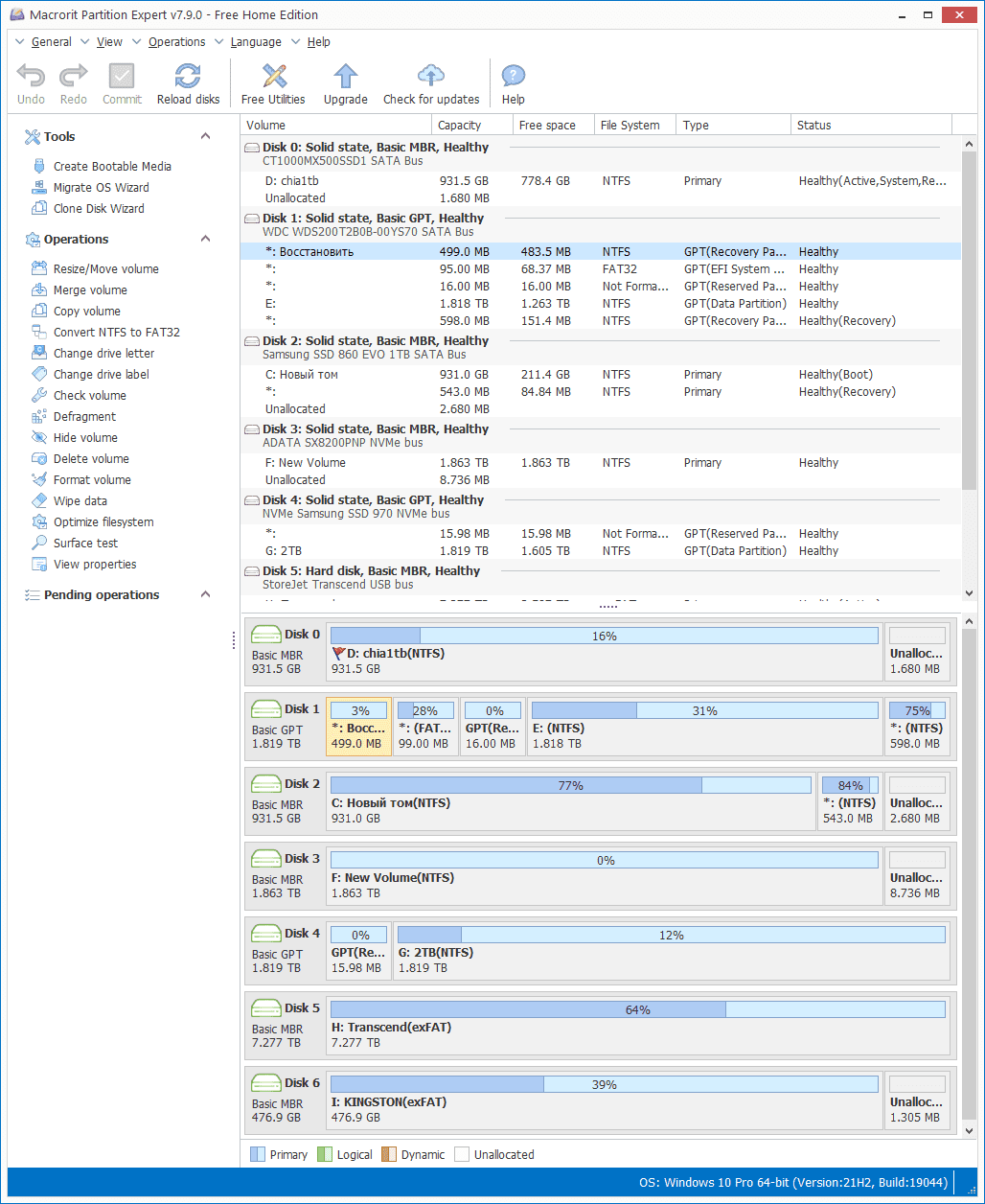Sort by the Volume column header

[335, 125]
